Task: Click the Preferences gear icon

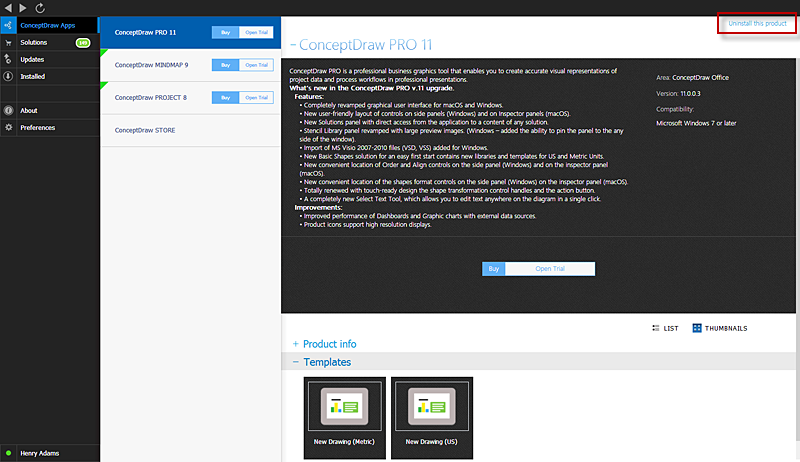Action: [x=8, y=127]
